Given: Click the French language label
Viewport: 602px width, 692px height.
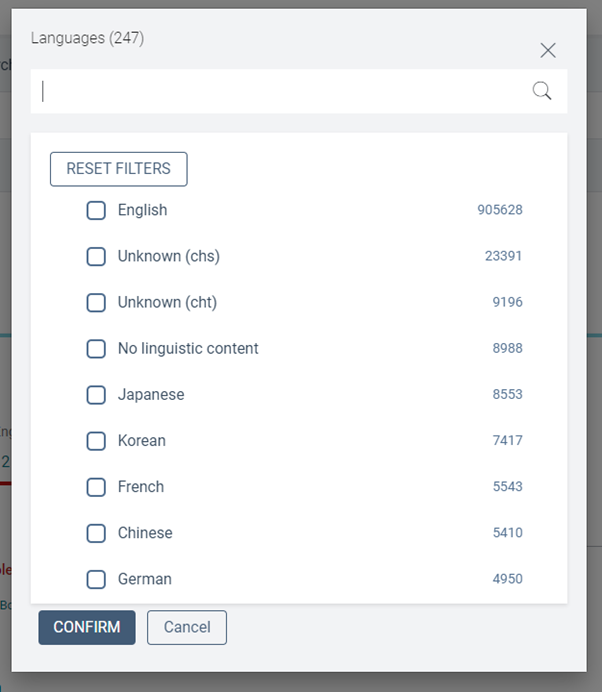Looking at the screenshot, I should 141,487.
